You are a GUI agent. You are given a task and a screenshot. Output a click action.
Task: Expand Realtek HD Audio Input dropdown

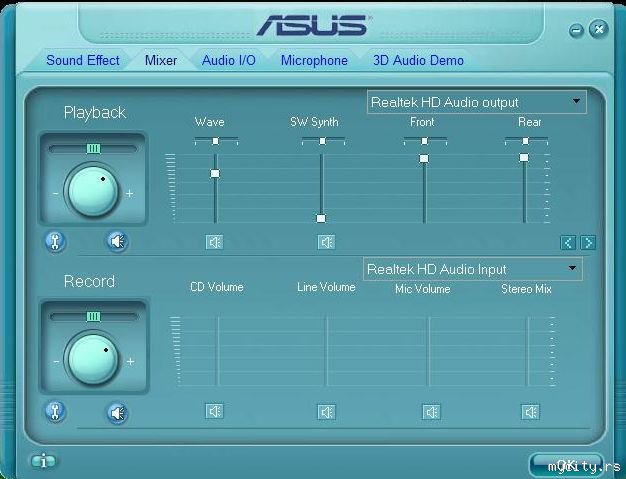pos(473,269)
